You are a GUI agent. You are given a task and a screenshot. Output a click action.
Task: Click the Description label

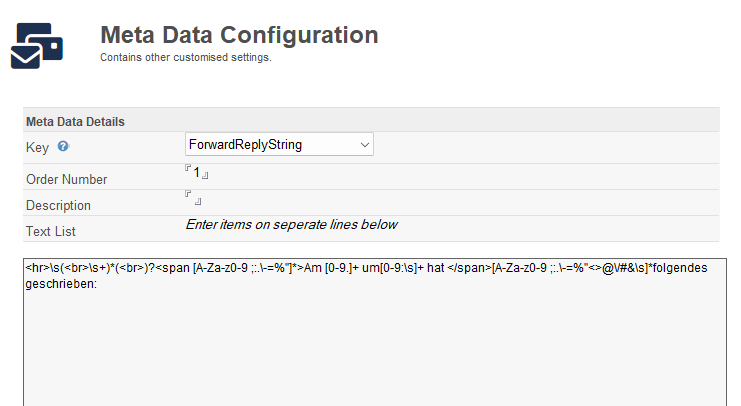(x=58, y=206)
